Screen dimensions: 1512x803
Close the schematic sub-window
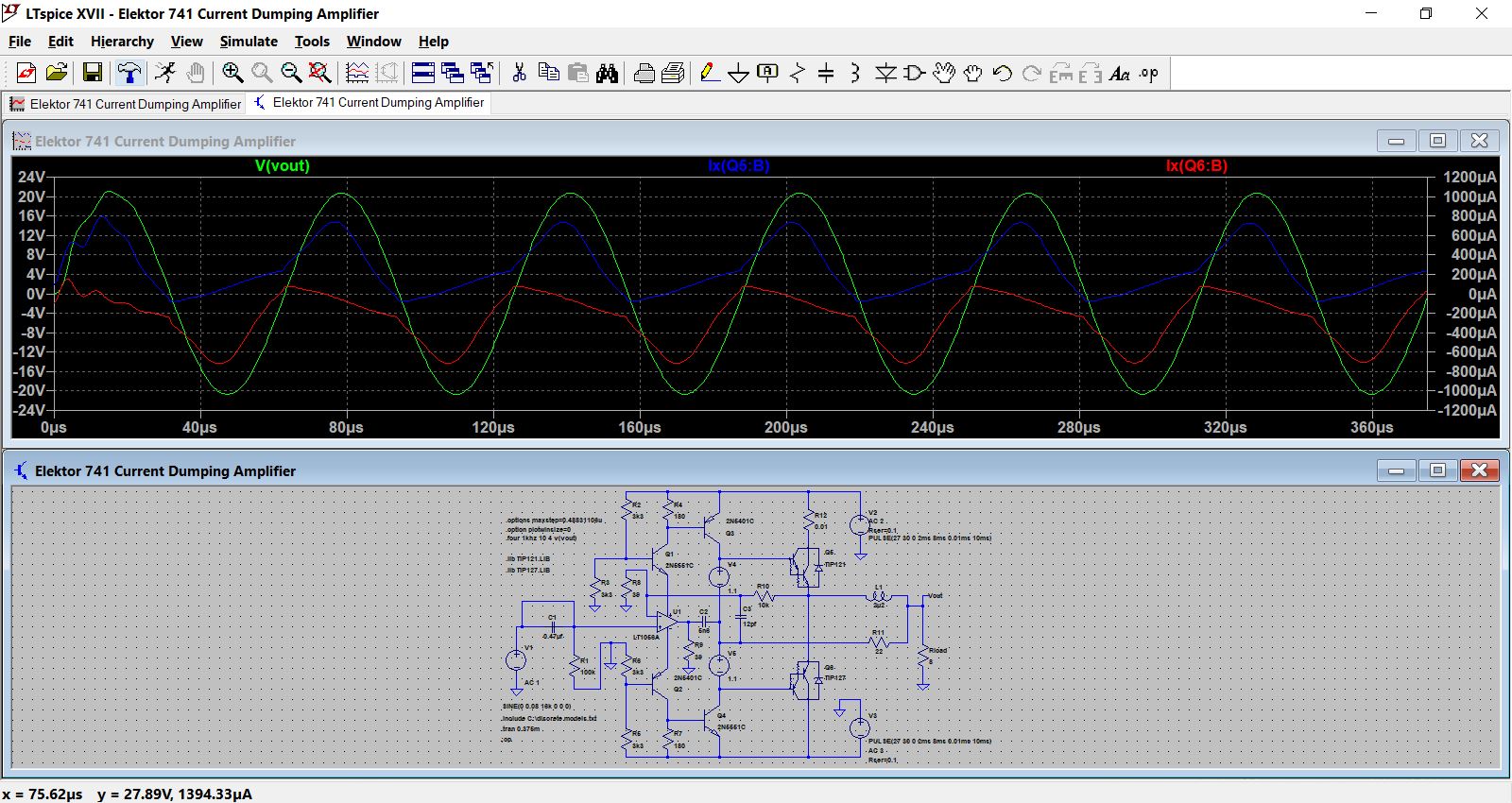click(1479, 470)
